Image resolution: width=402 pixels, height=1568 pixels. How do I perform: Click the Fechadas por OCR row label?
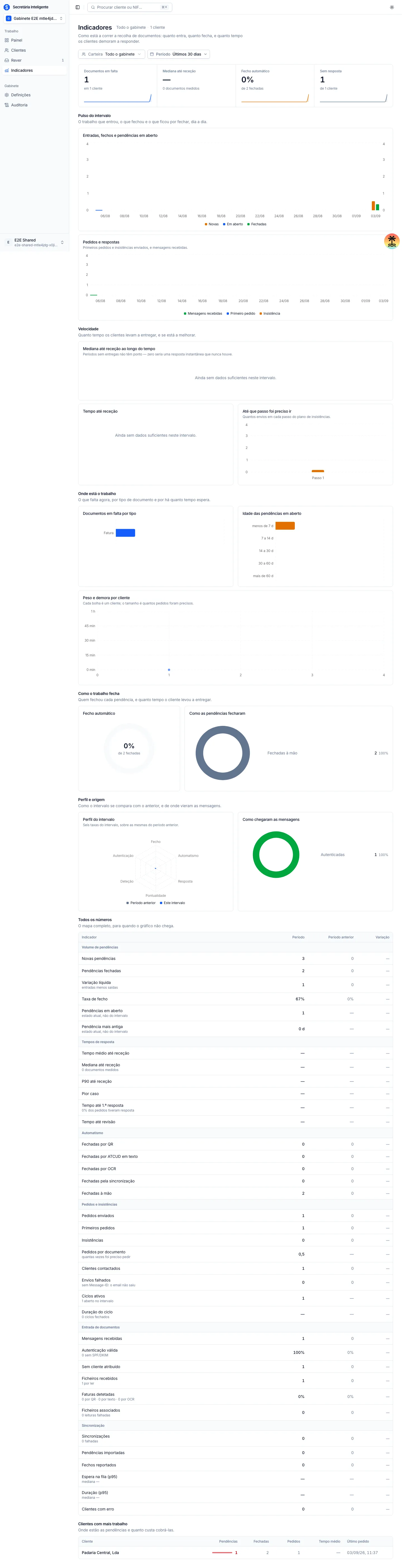click(x=99, y=1169)
